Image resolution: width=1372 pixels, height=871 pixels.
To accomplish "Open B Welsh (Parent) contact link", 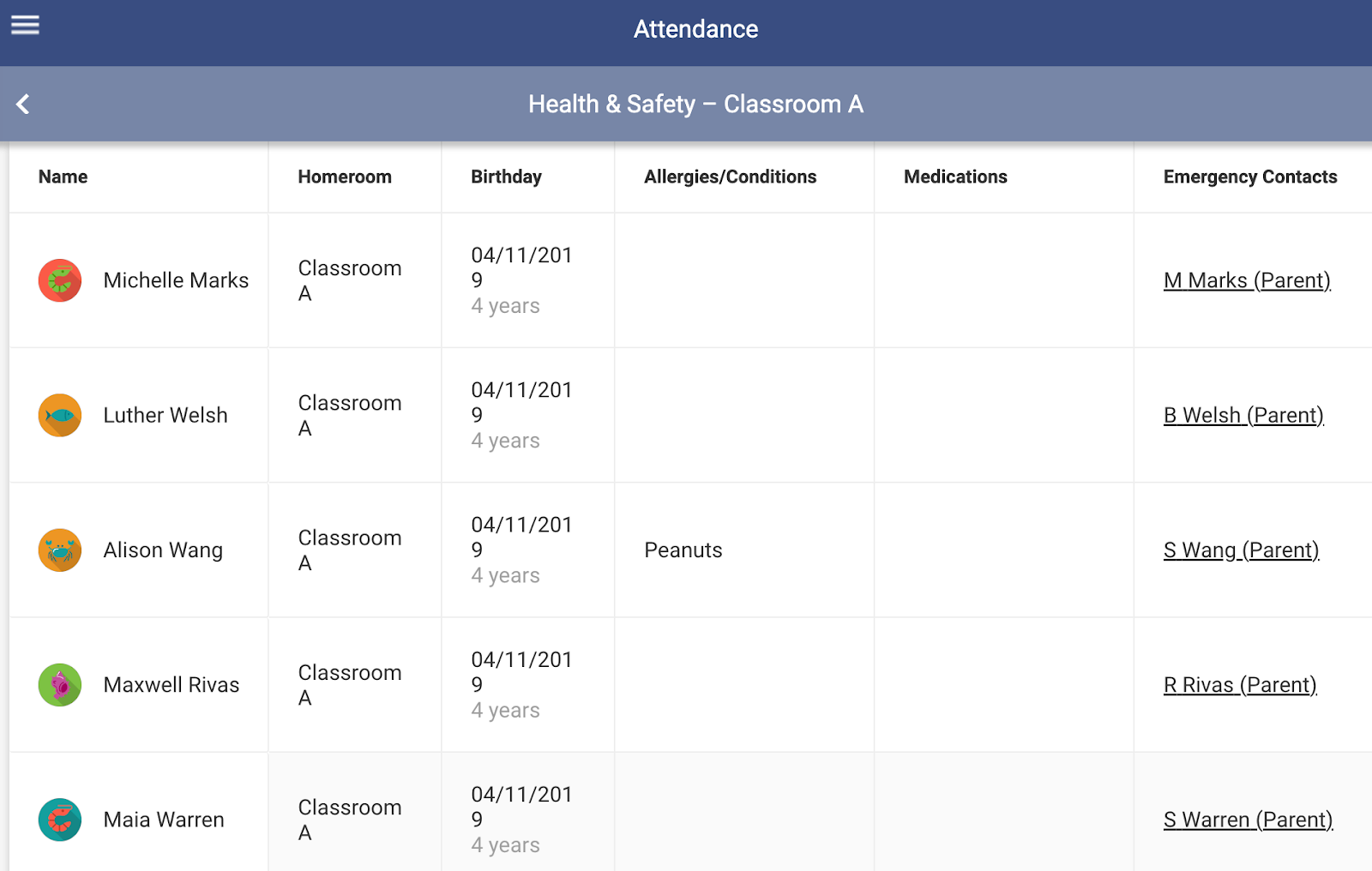I will [x=1243, y=416].
